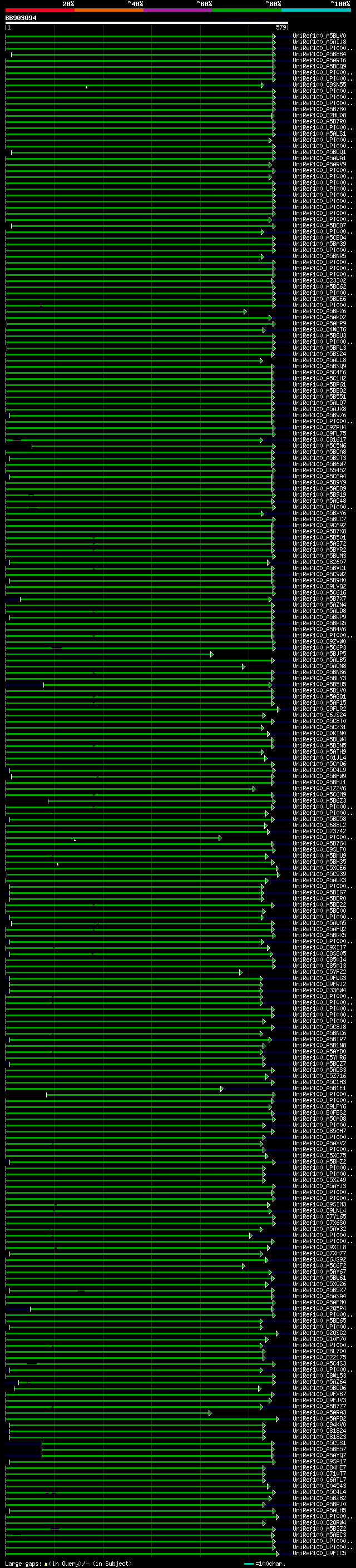Click hit label UniRef100_A5C8T0
This screenshot has height=1568, width=356.
pyautogui.click(x=319, y=721)
